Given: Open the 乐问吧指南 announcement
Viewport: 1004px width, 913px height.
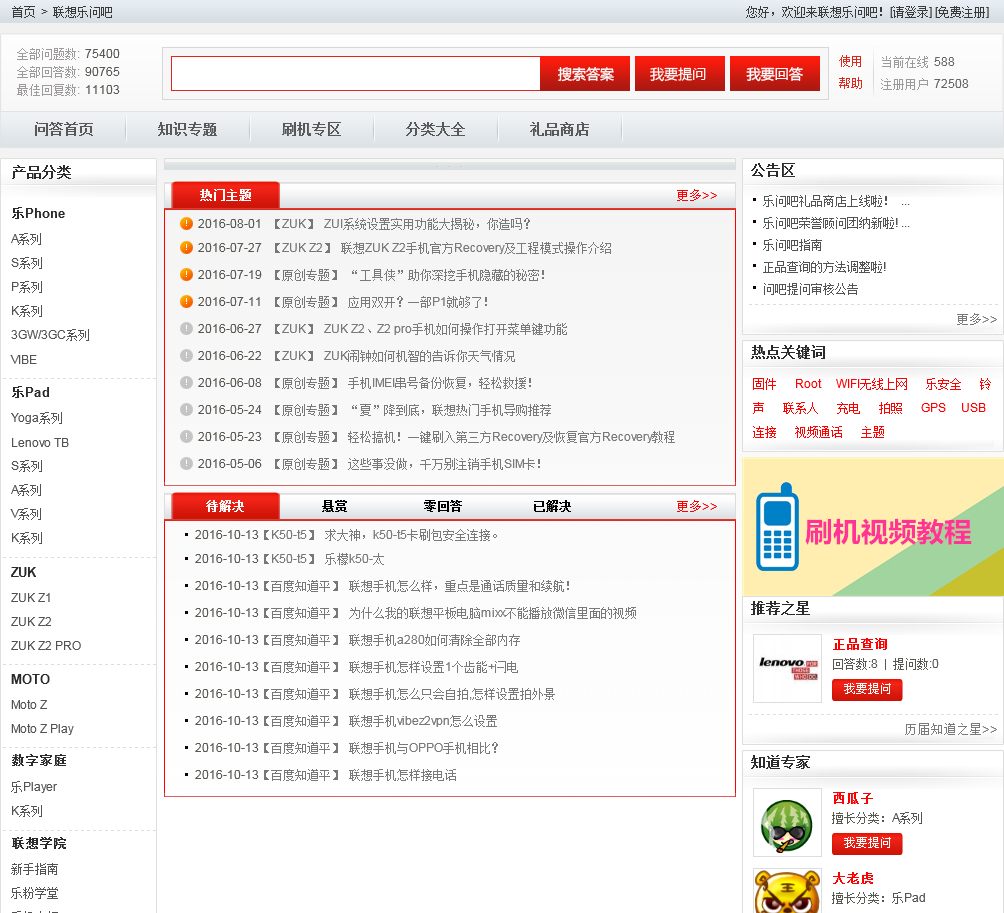Looking at the screenshot, I should tap(792, 245).
